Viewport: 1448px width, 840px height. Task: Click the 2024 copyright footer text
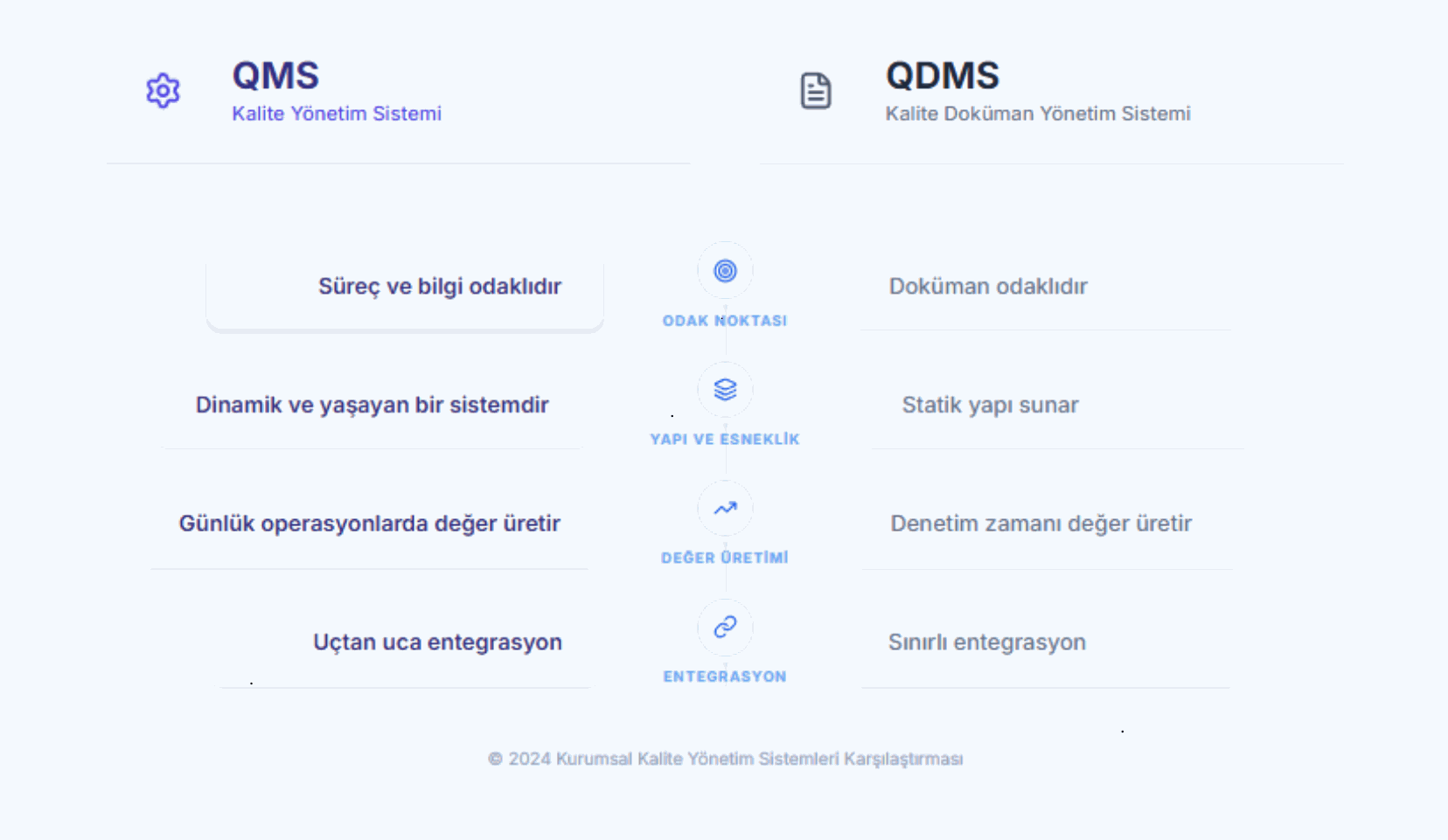725,759
